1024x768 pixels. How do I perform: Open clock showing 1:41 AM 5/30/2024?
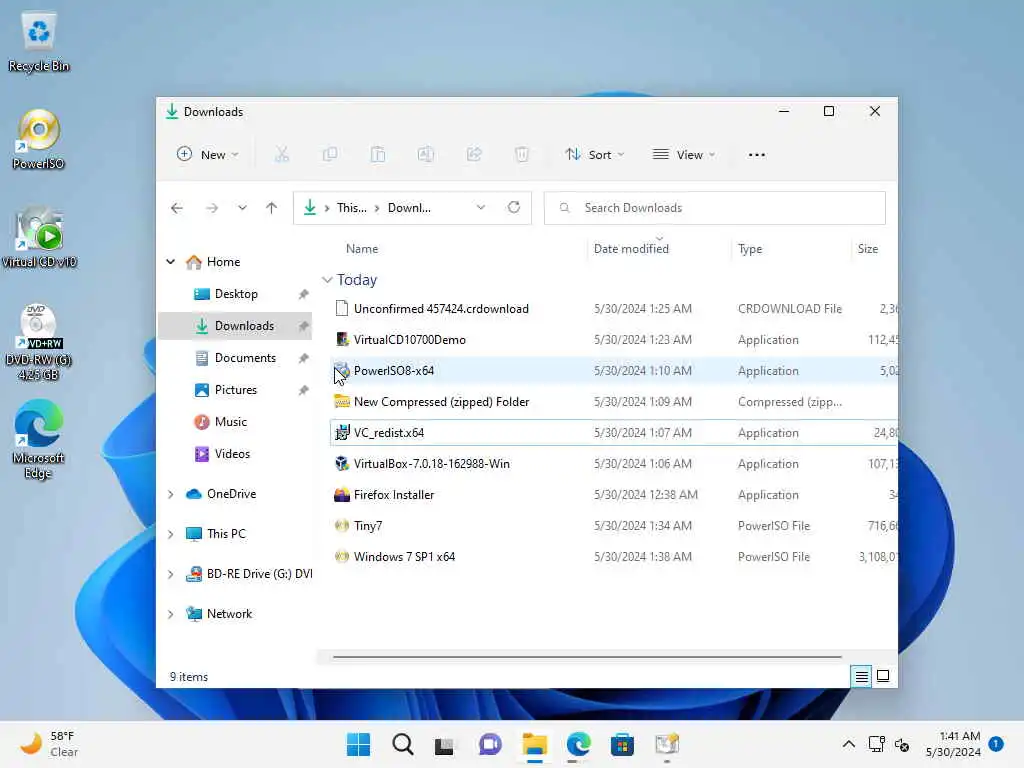point(953,744)
